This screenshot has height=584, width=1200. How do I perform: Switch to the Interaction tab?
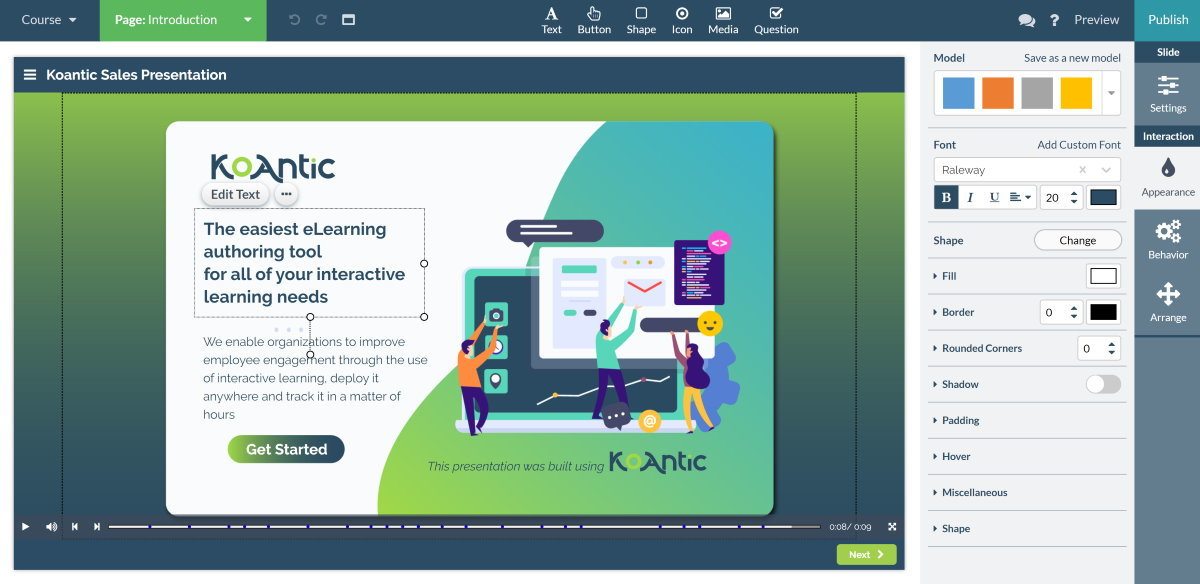pos(1167,136)
